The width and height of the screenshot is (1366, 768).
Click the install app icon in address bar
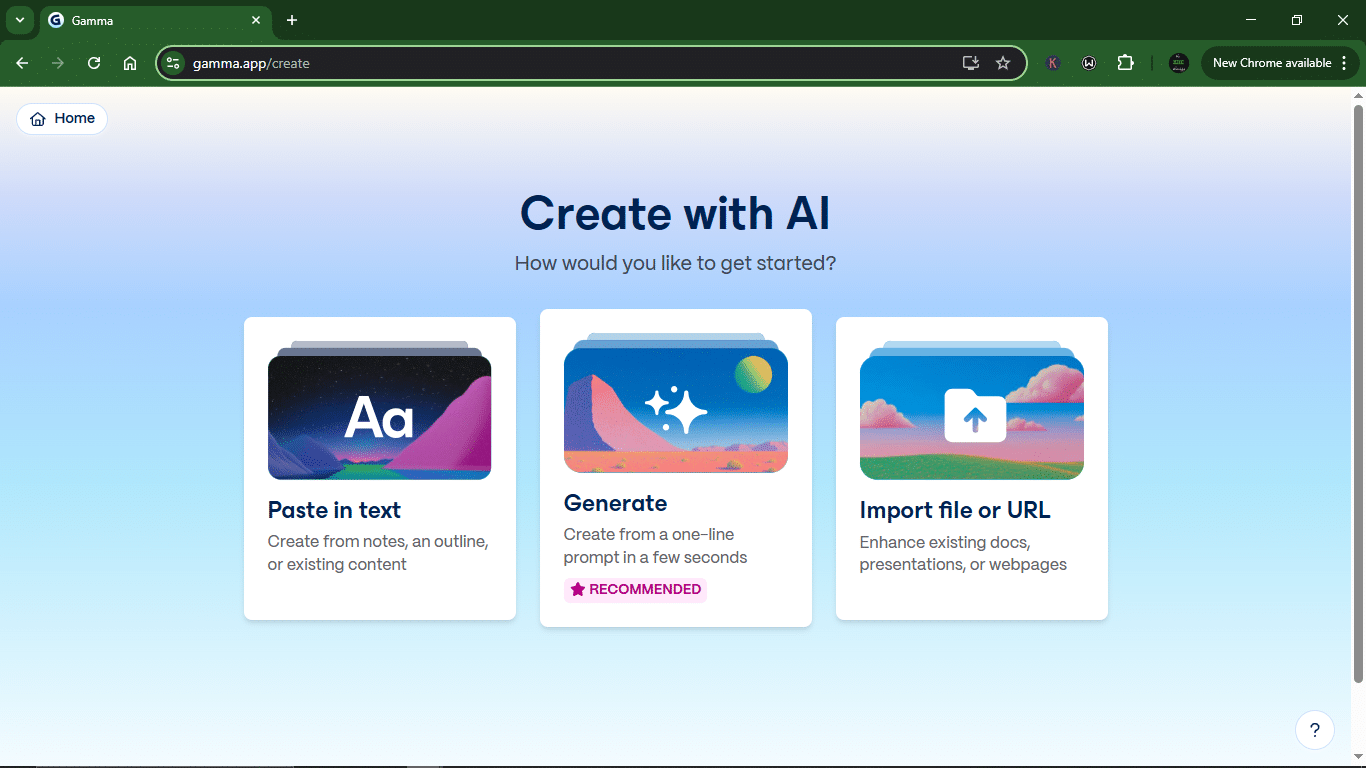point(970,63)
